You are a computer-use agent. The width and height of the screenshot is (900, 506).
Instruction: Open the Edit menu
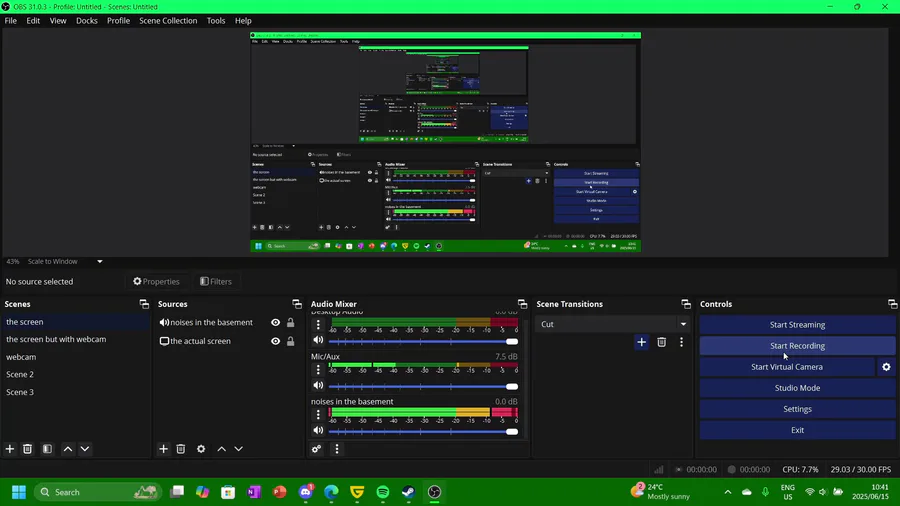point(33,21)
